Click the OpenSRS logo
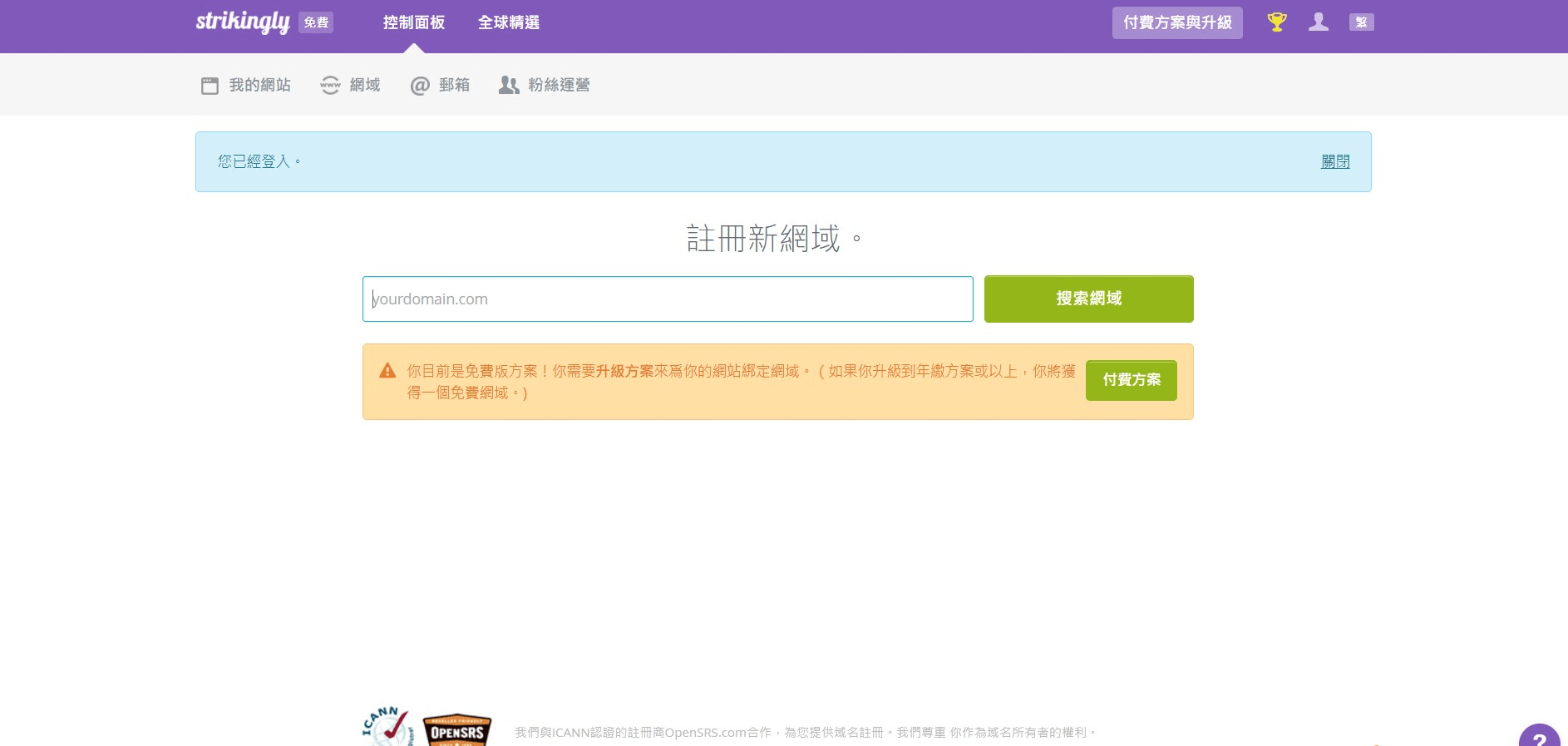 [457, 730]
